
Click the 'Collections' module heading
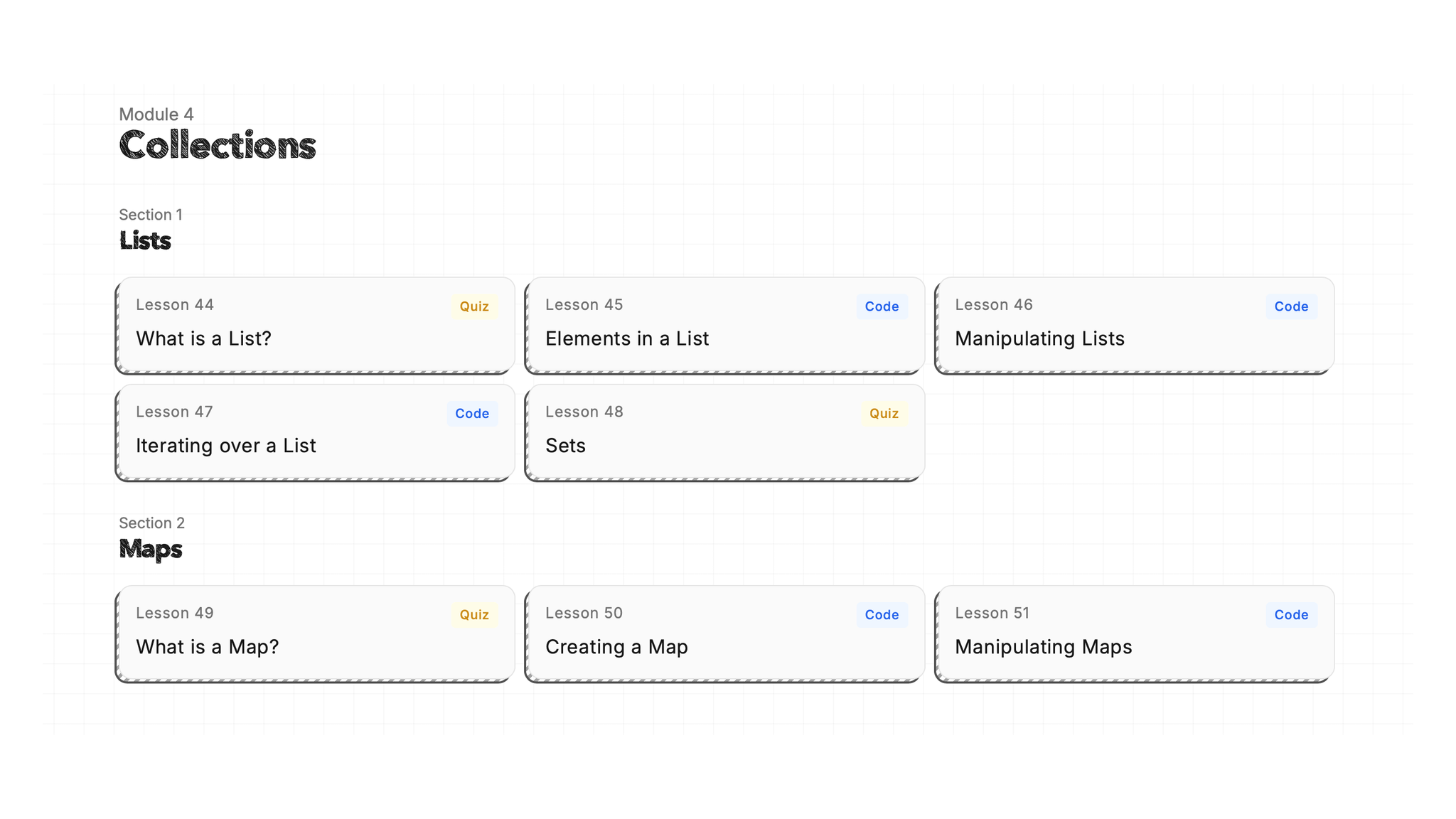point(217,145)
